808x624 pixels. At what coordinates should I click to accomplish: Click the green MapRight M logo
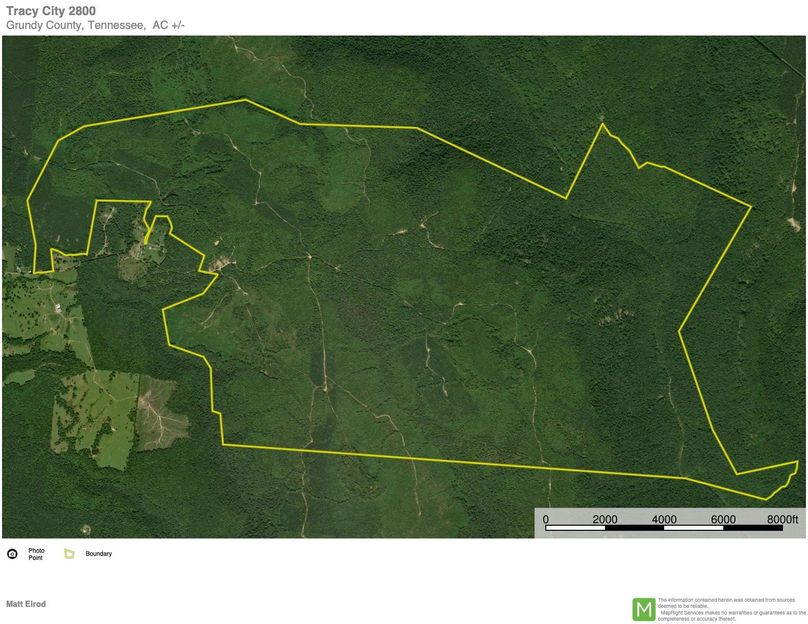[644, 609]
